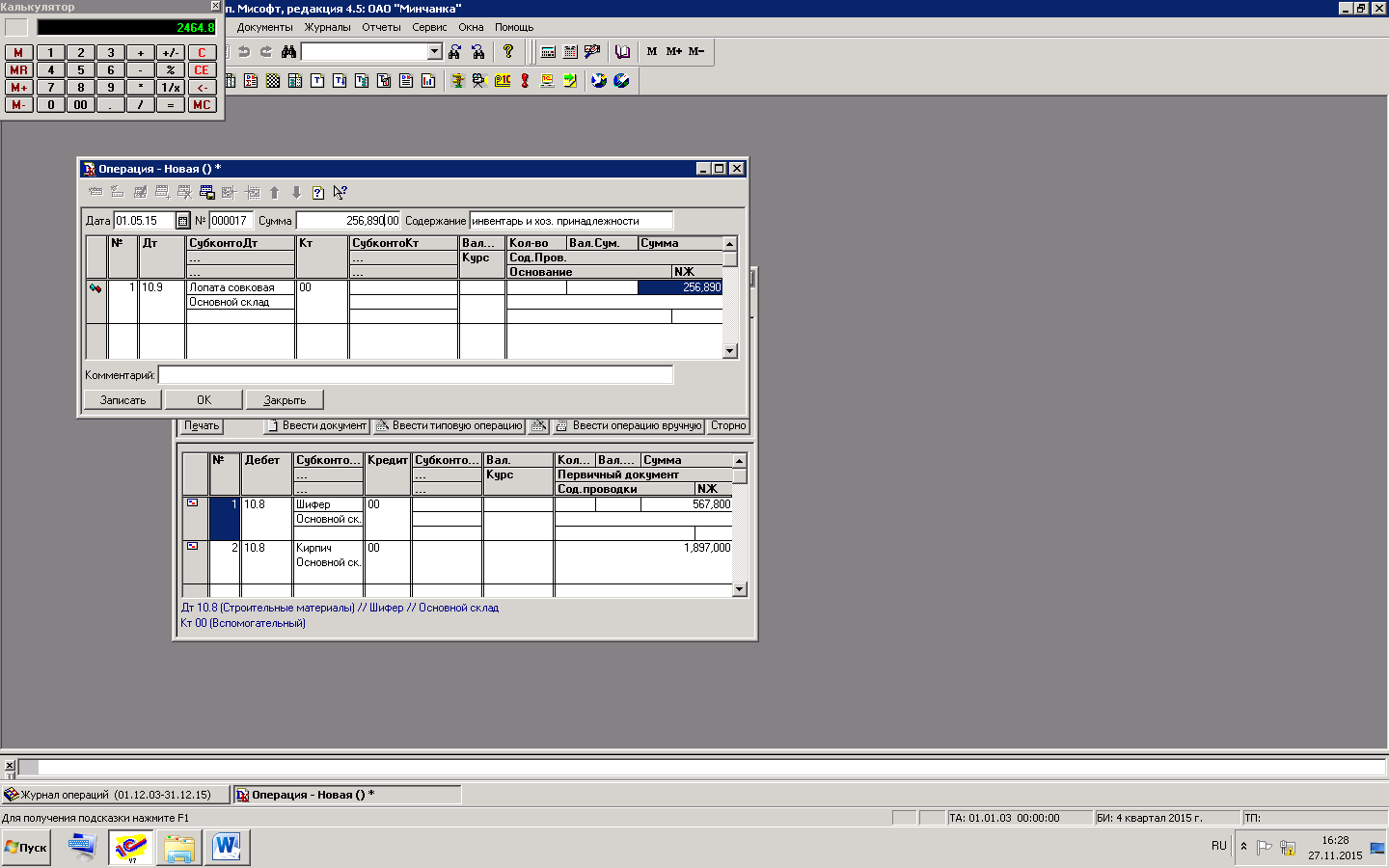Open the Отчеты menu

tap(381, 27)
